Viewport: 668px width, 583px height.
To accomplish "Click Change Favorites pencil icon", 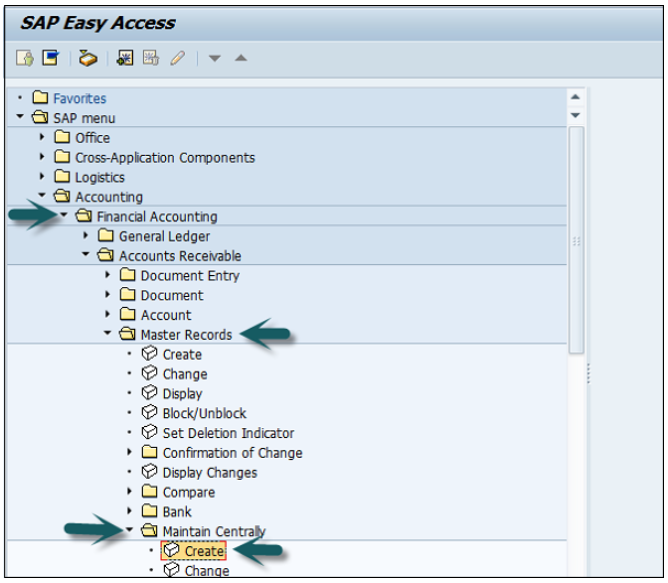I will (x=178, y=58).
